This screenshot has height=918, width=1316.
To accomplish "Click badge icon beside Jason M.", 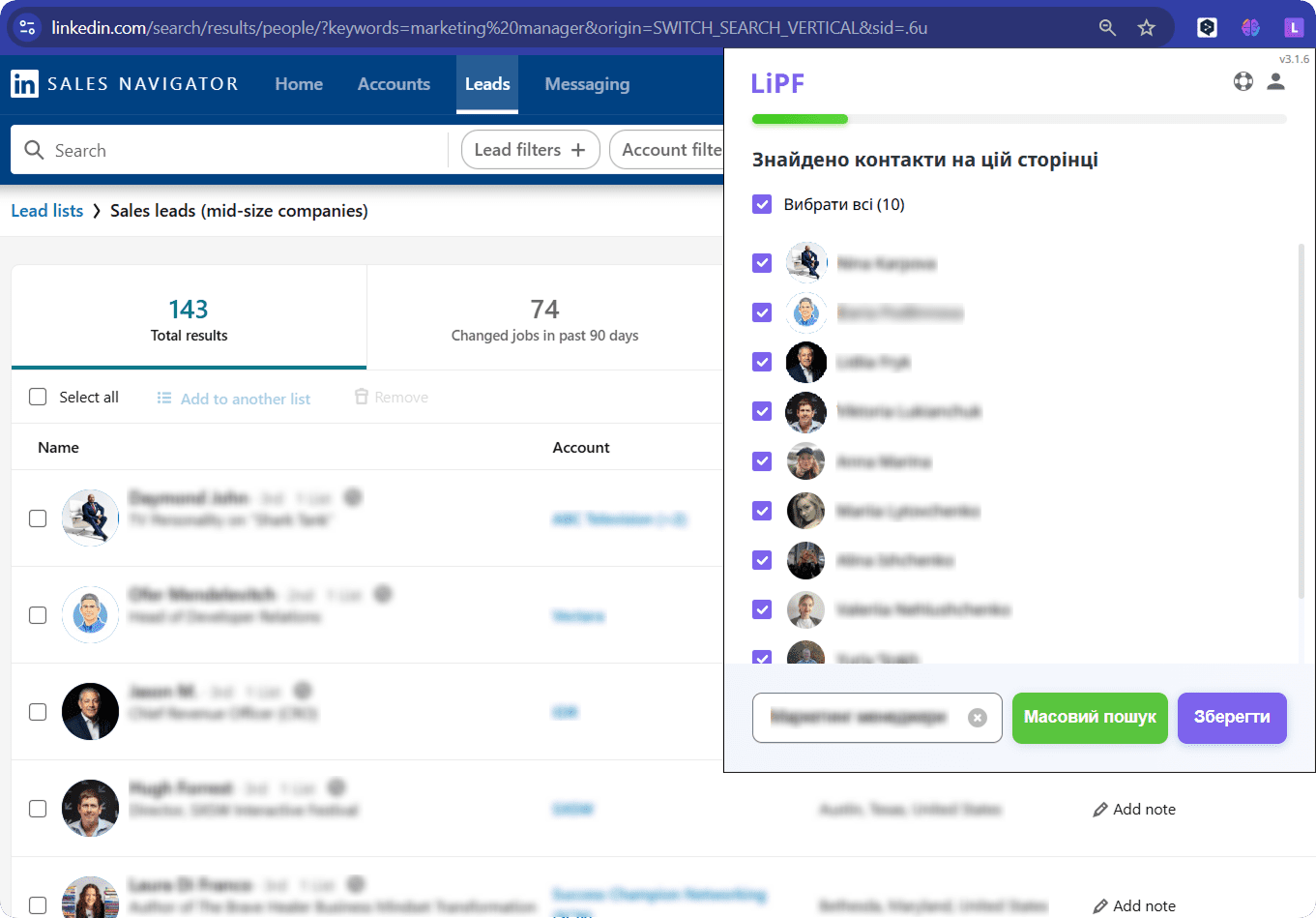I will pyautogui.click(x=303, y=691).
